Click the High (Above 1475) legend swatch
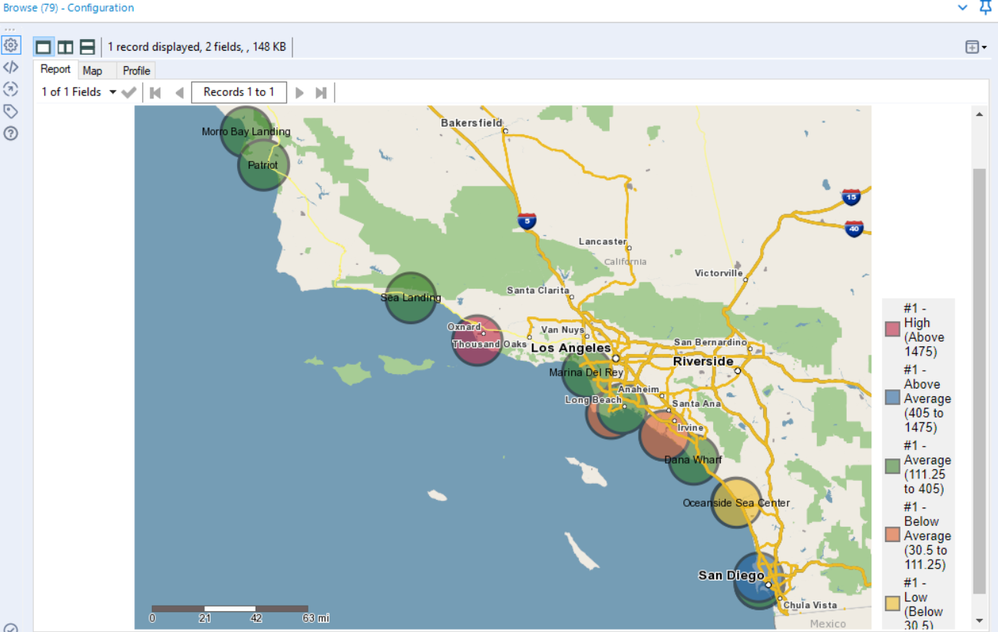This screenshot has width=998, height=632. click(892, 329)
